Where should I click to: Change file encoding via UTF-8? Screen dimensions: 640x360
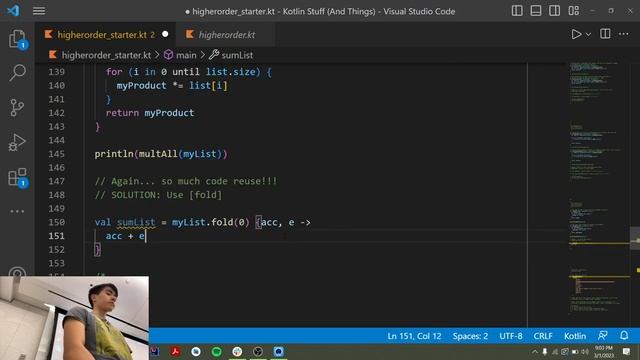[x=511, y=336]
